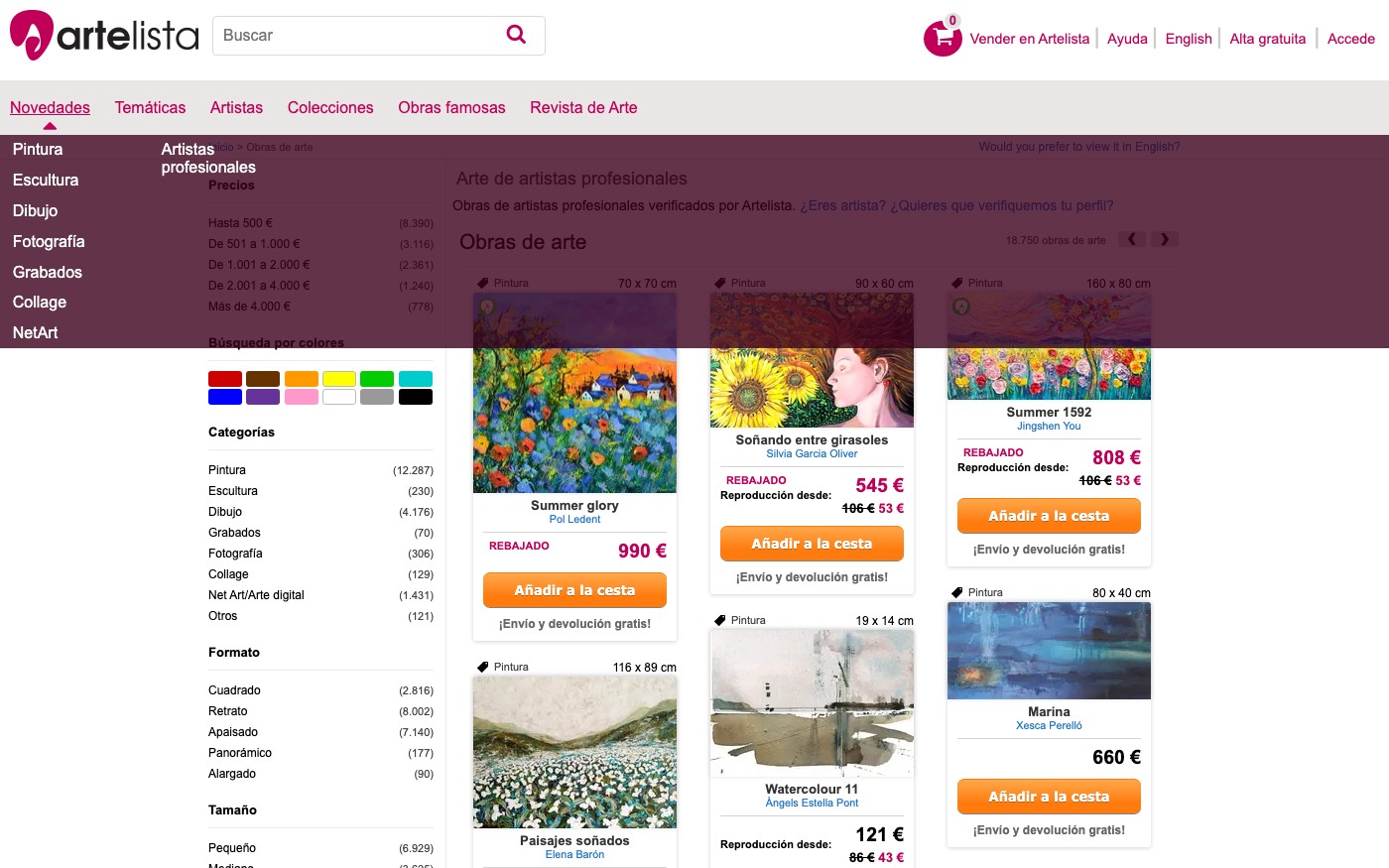The height and width of the screenshot is (868, 1389).
Task: Open the Artistas menu
Action: (x=236, y=107)
